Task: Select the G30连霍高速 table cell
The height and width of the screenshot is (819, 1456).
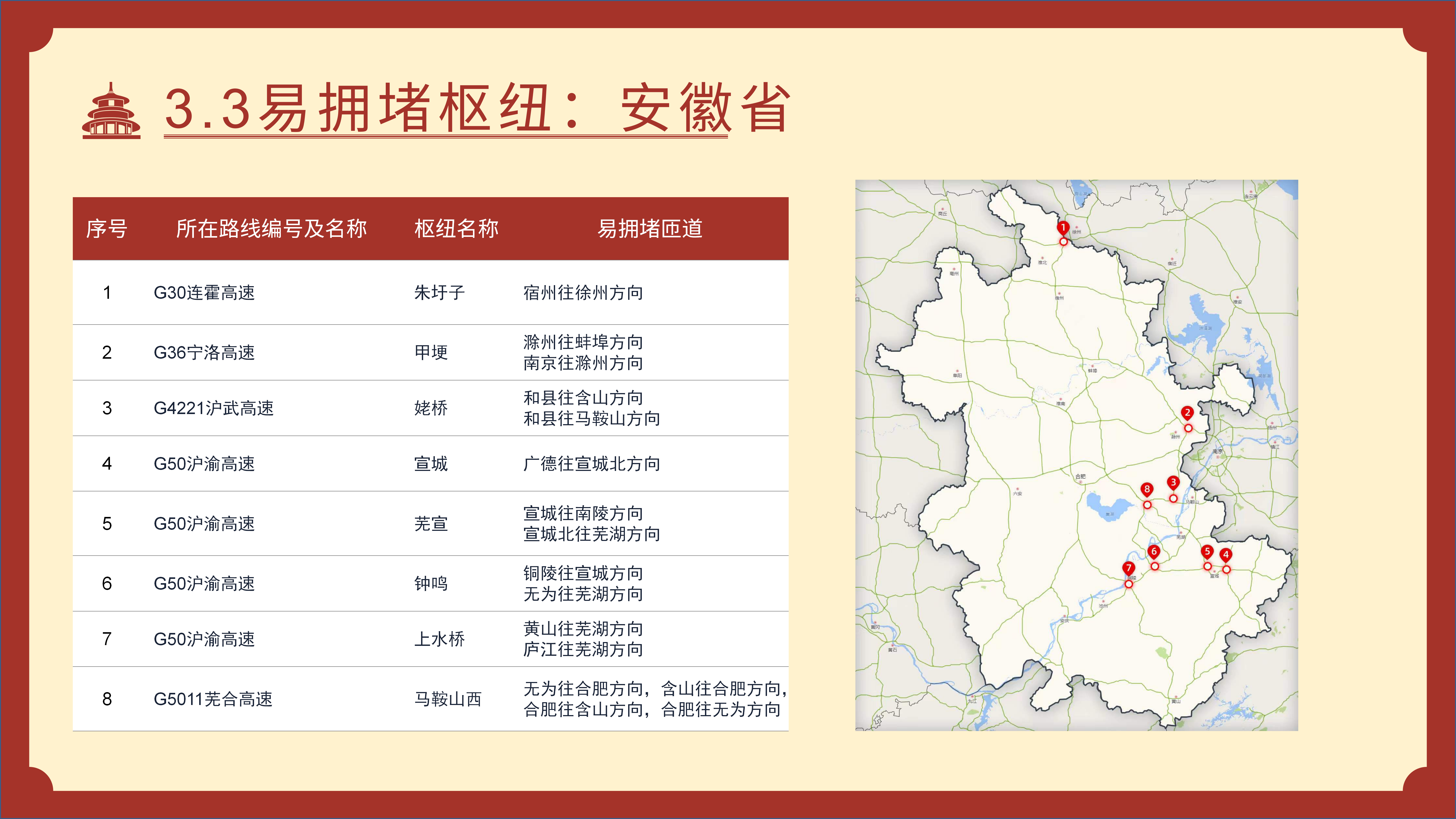Action: point(204,293)
